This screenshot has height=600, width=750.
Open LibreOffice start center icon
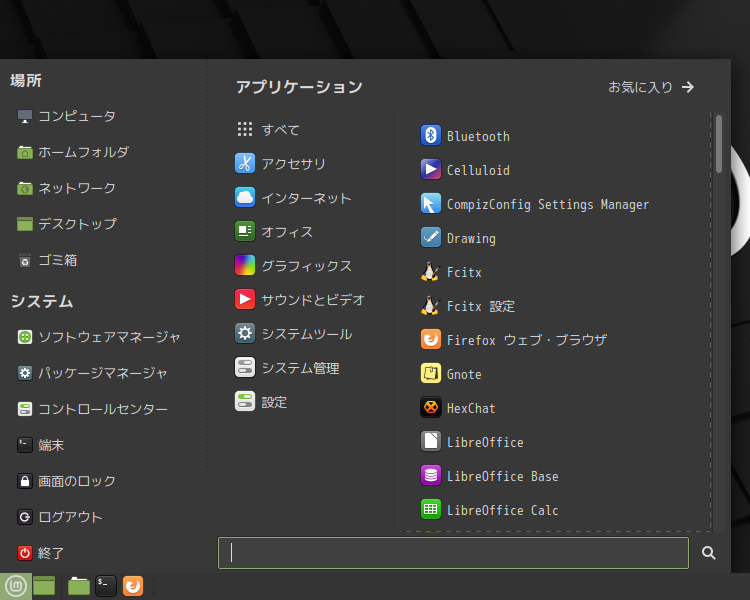tap(430, 441)
